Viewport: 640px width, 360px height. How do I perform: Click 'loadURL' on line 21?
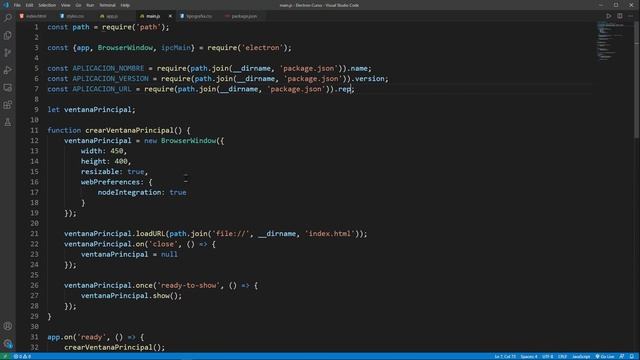(x=150, y=234)
